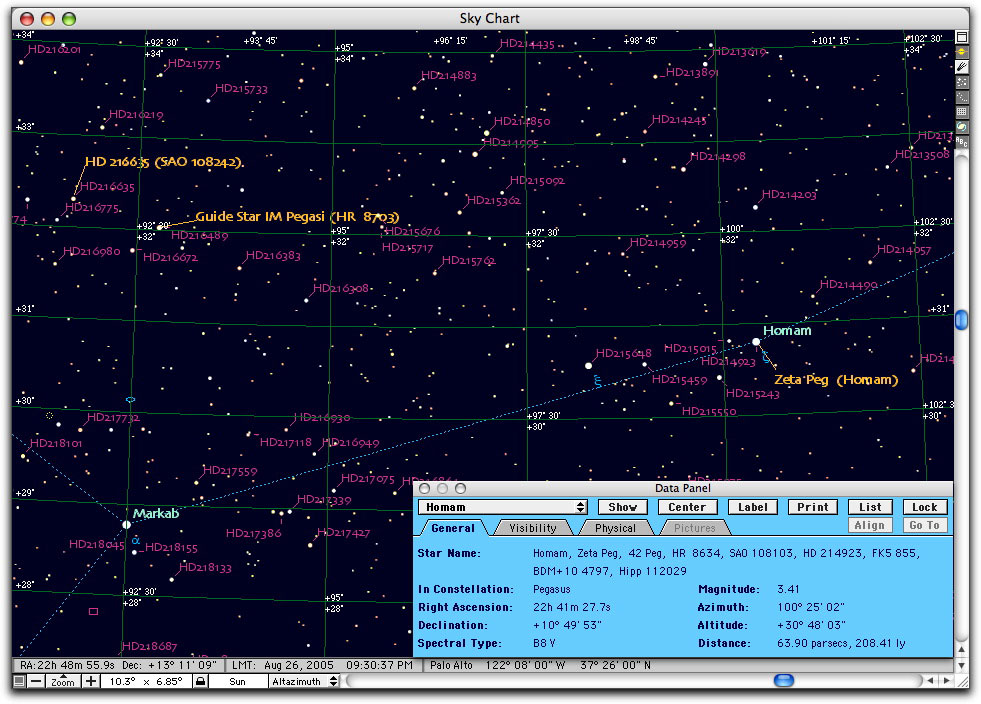
Task: Toggle the stars display icon
Action: [962, 82]
